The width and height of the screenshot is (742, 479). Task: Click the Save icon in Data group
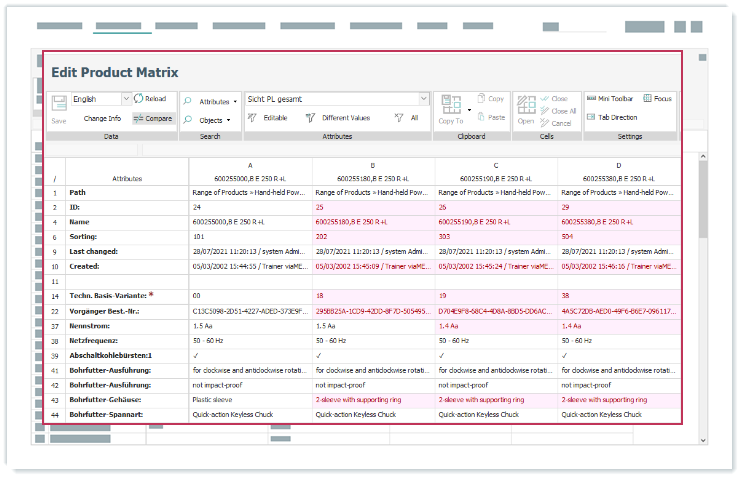(x=59, y=103)
